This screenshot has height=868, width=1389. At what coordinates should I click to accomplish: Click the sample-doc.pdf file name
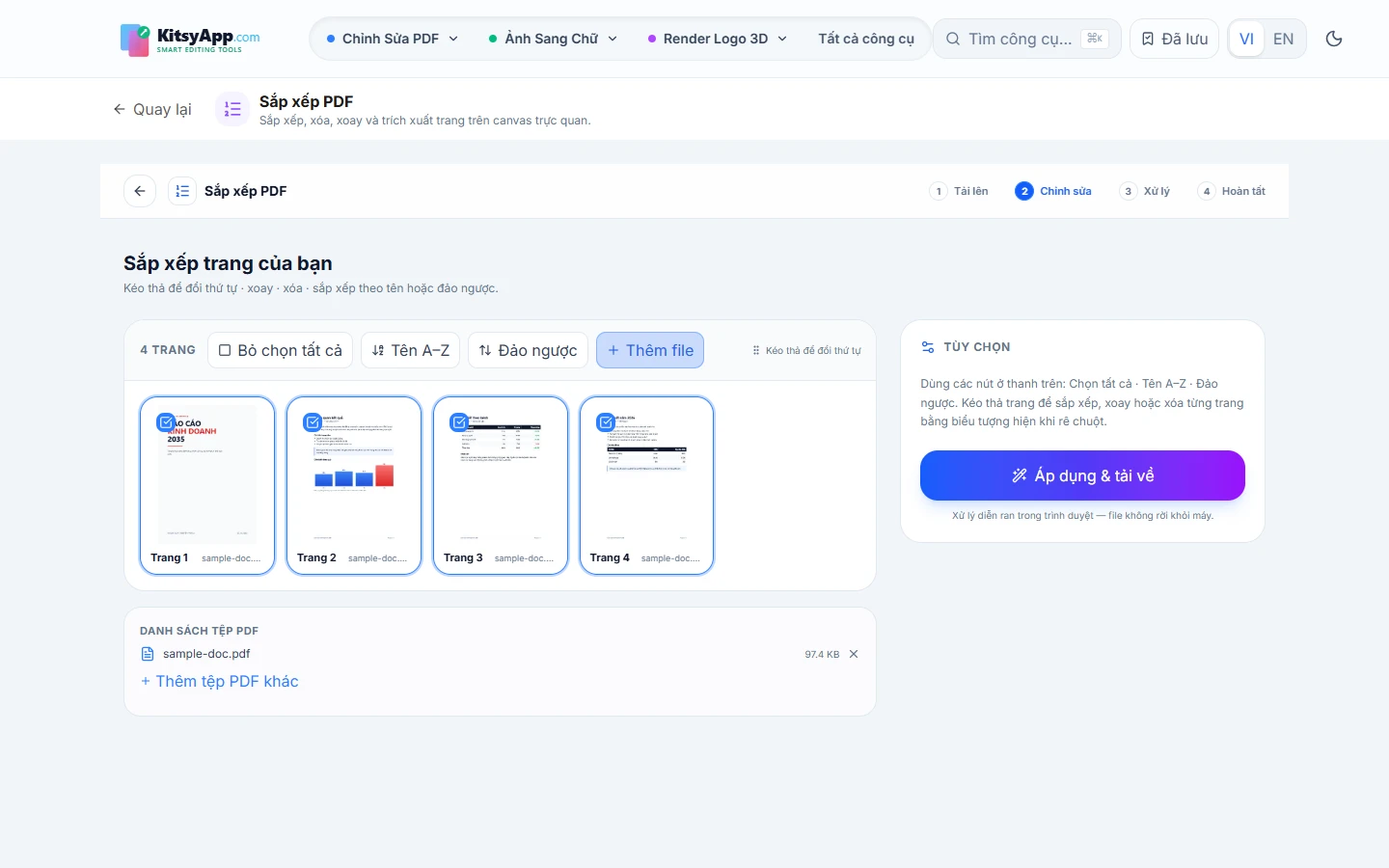tap(206, 654)
